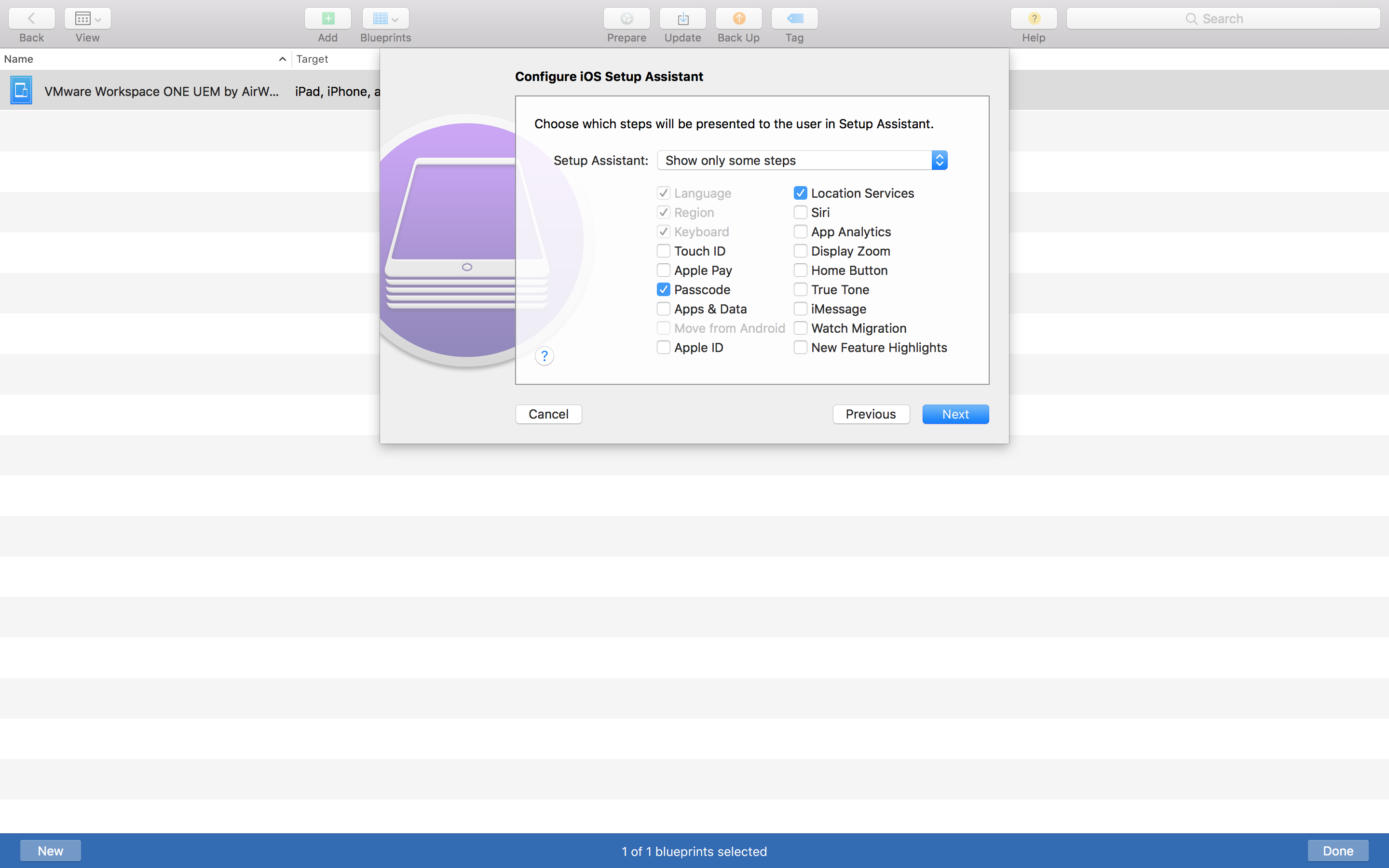The image size is (1389, 868).
Task: Disable the Passcode step checkbox
Action: pos(663,289)
